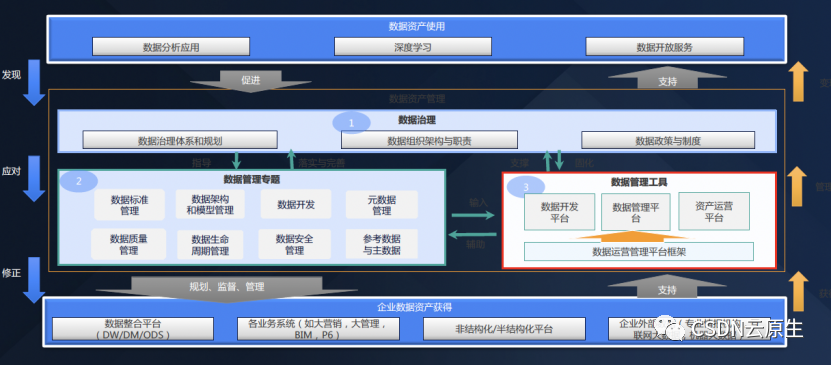Screen dimensions: 831x365
Task: Open the 数据治理体系和规划 box
Action: [x=180, y=140]
